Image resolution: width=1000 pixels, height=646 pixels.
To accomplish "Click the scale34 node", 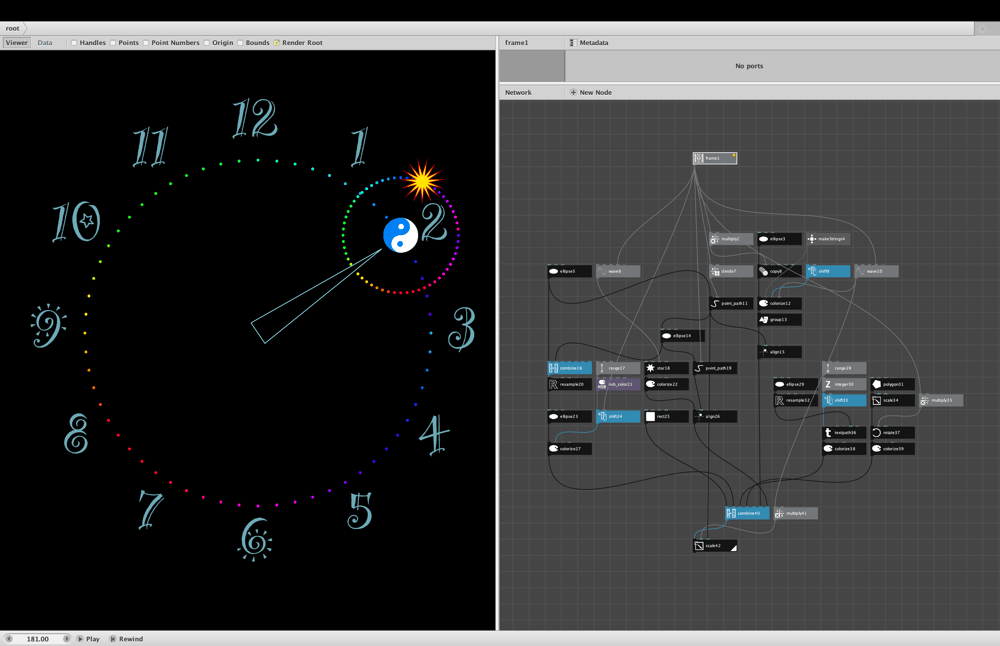I will coord(893,400).
